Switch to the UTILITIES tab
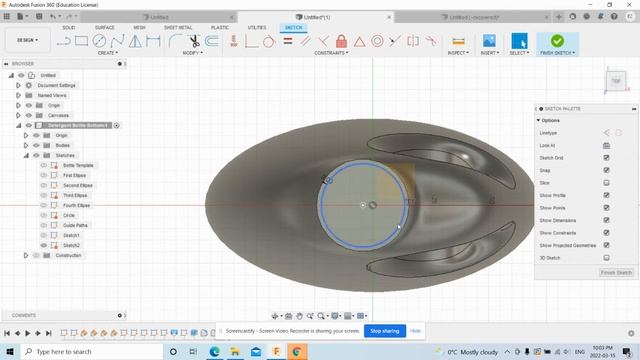 257,27
